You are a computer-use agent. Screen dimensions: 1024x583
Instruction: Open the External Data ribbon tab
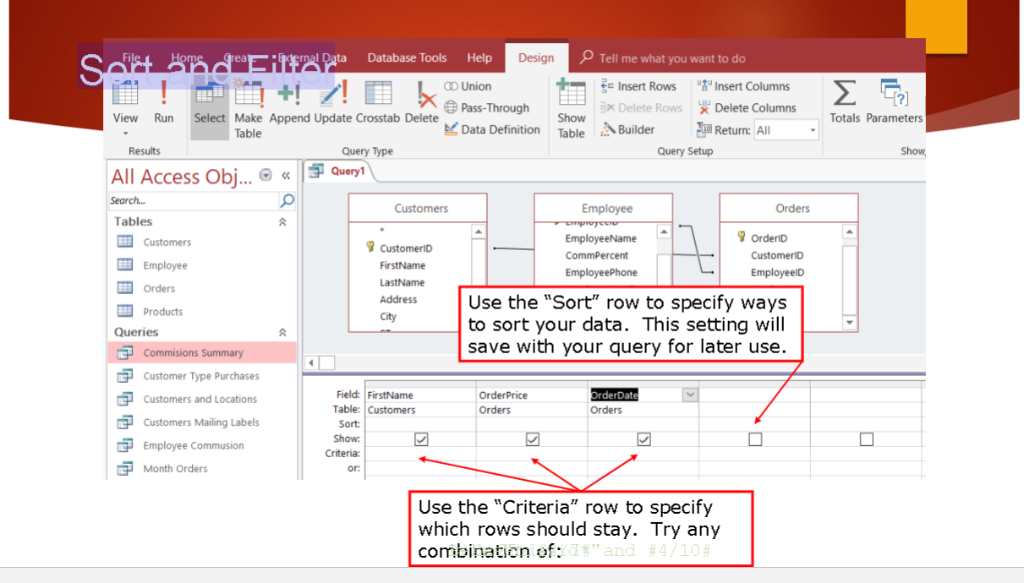312,57
